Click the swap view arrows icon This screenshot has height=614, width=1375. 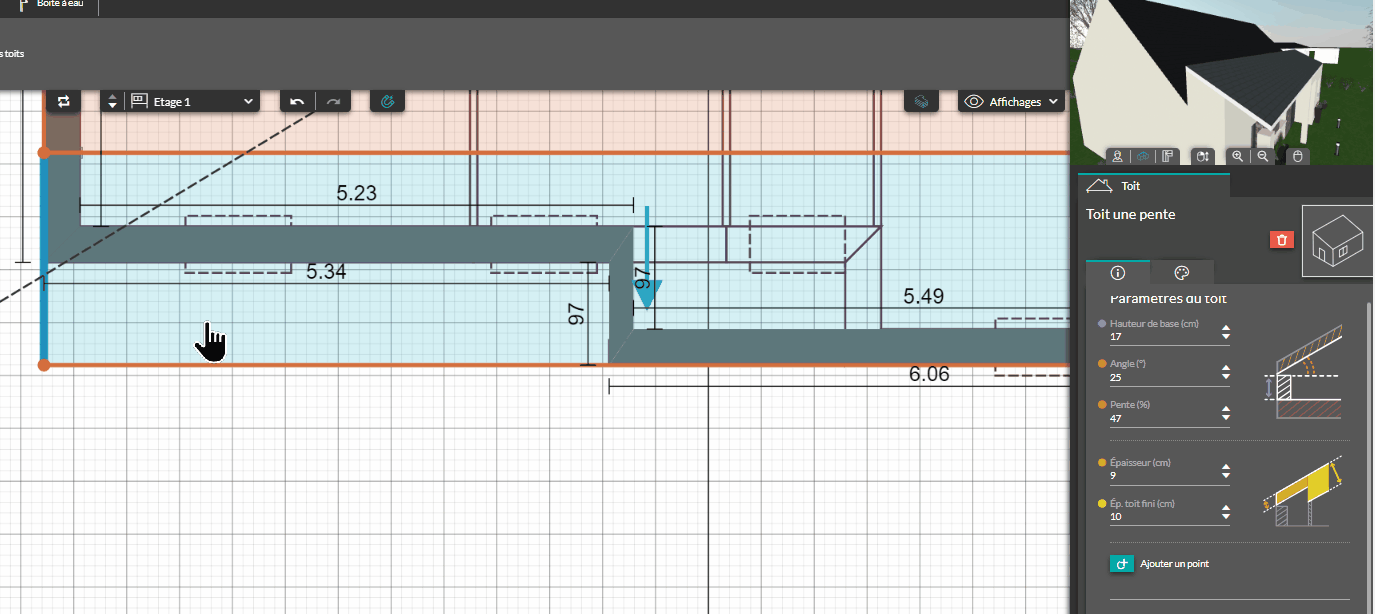(64, 101)
